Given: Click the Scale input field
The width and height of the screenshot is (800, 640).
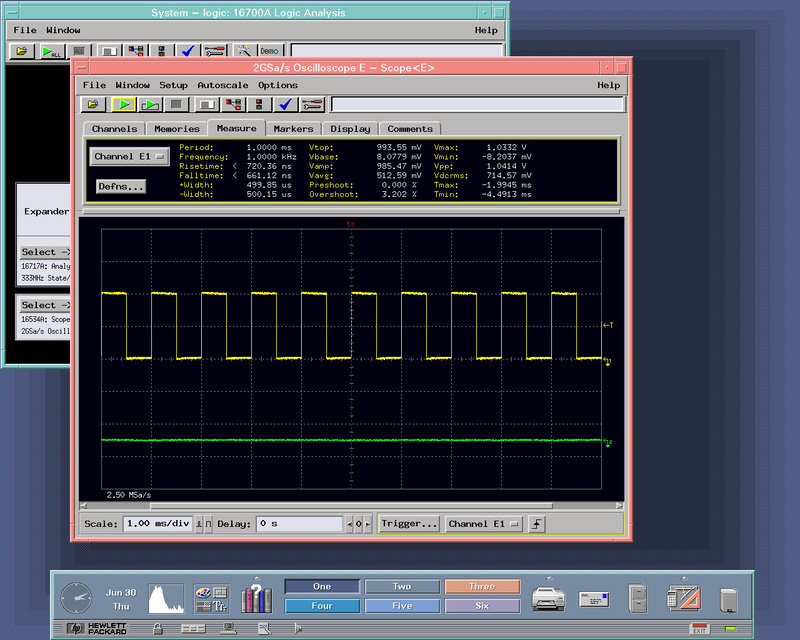Looking at the screenshot, I should pyautogui.click(x=158, y=524).
